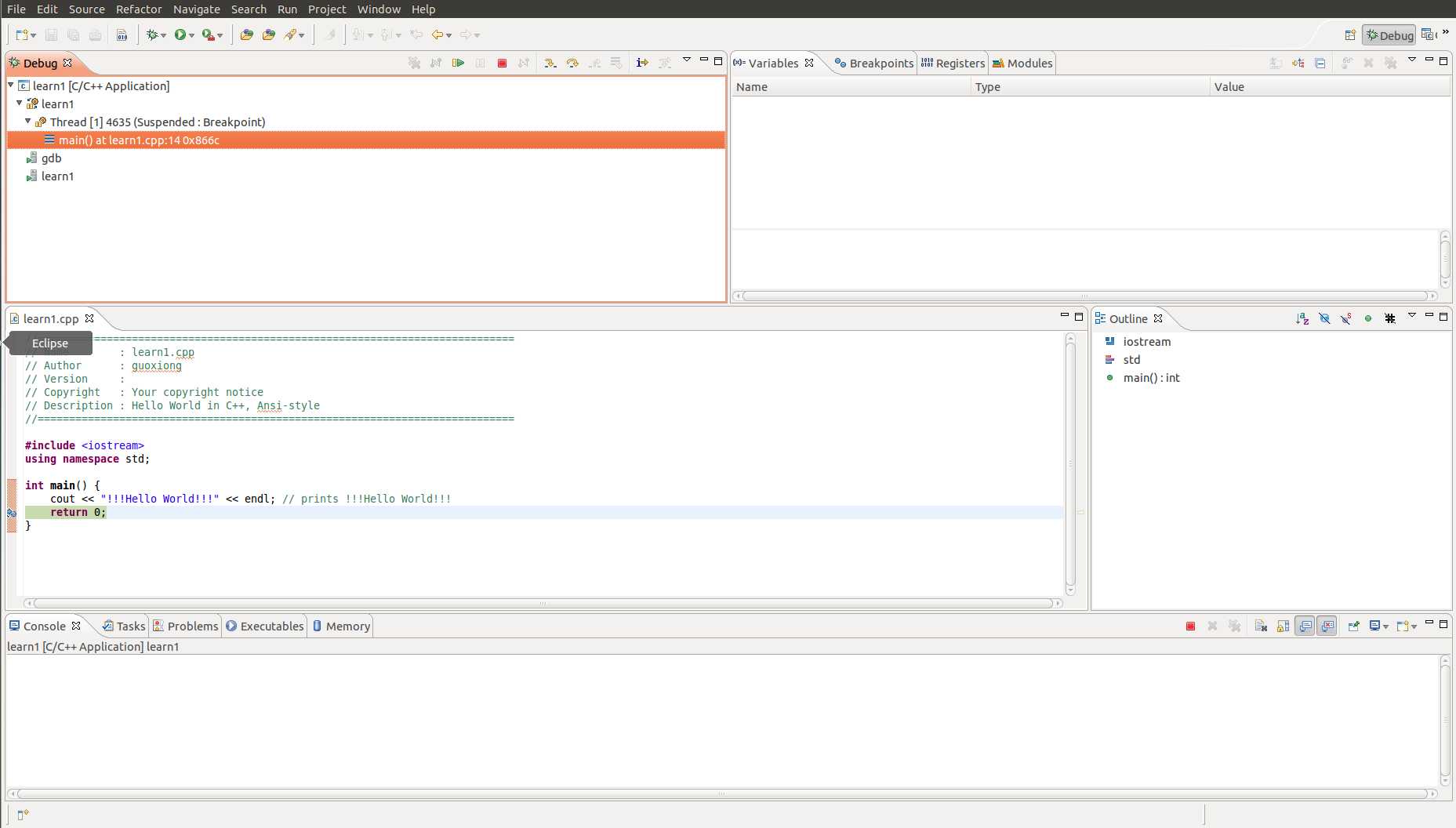The width and height of the screenshot is (1456, 828).
Task: Toggle alphabetical Sort in Outline view
Action: [1302, 318]
